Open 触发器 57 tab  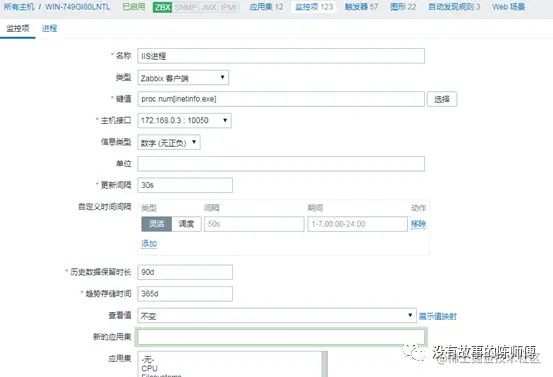pos(361,7)
